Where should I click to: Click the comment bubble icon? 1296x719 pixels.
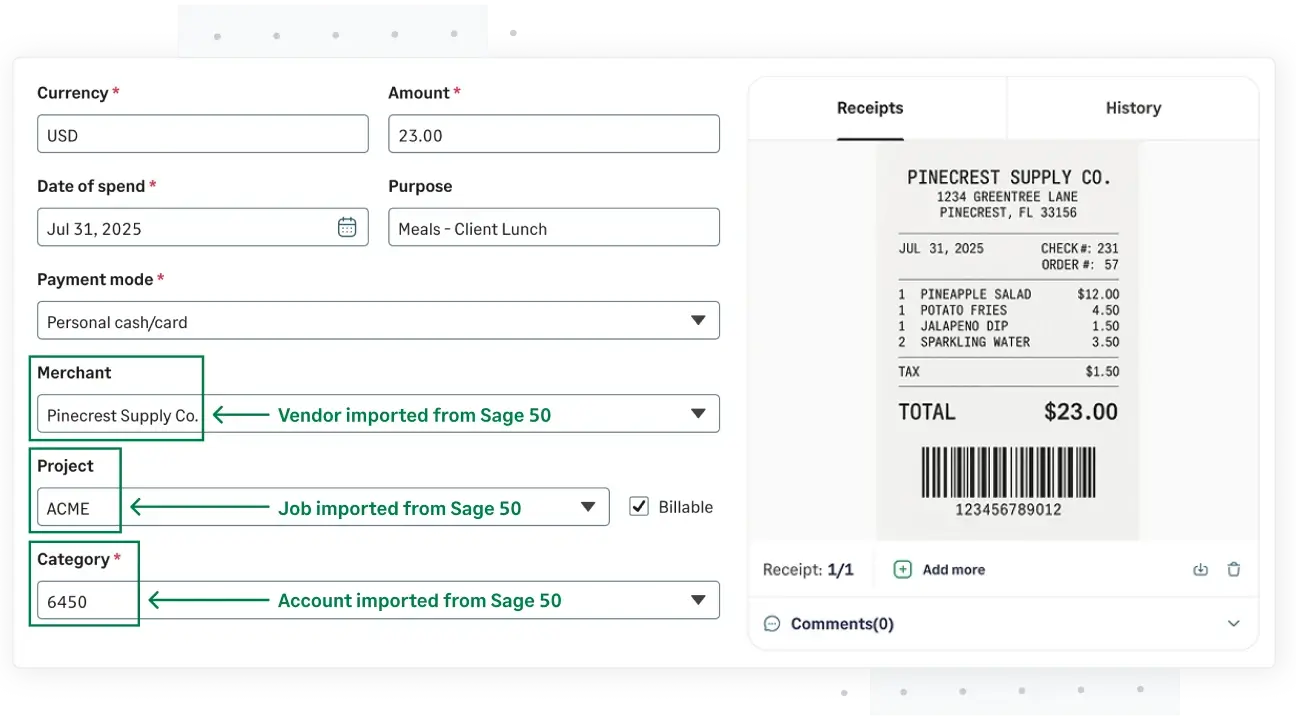click(x=771, y=623)
